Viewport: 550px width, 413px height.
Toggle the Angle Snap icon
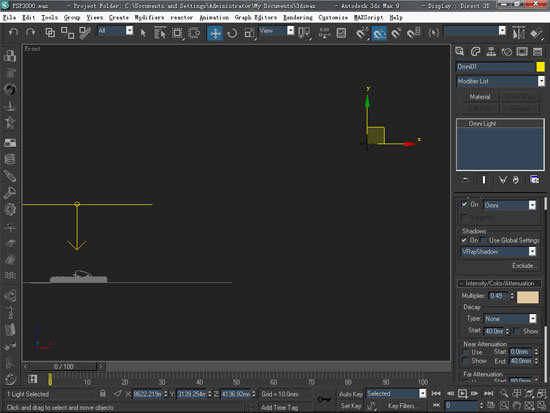(x=379, y=33)
